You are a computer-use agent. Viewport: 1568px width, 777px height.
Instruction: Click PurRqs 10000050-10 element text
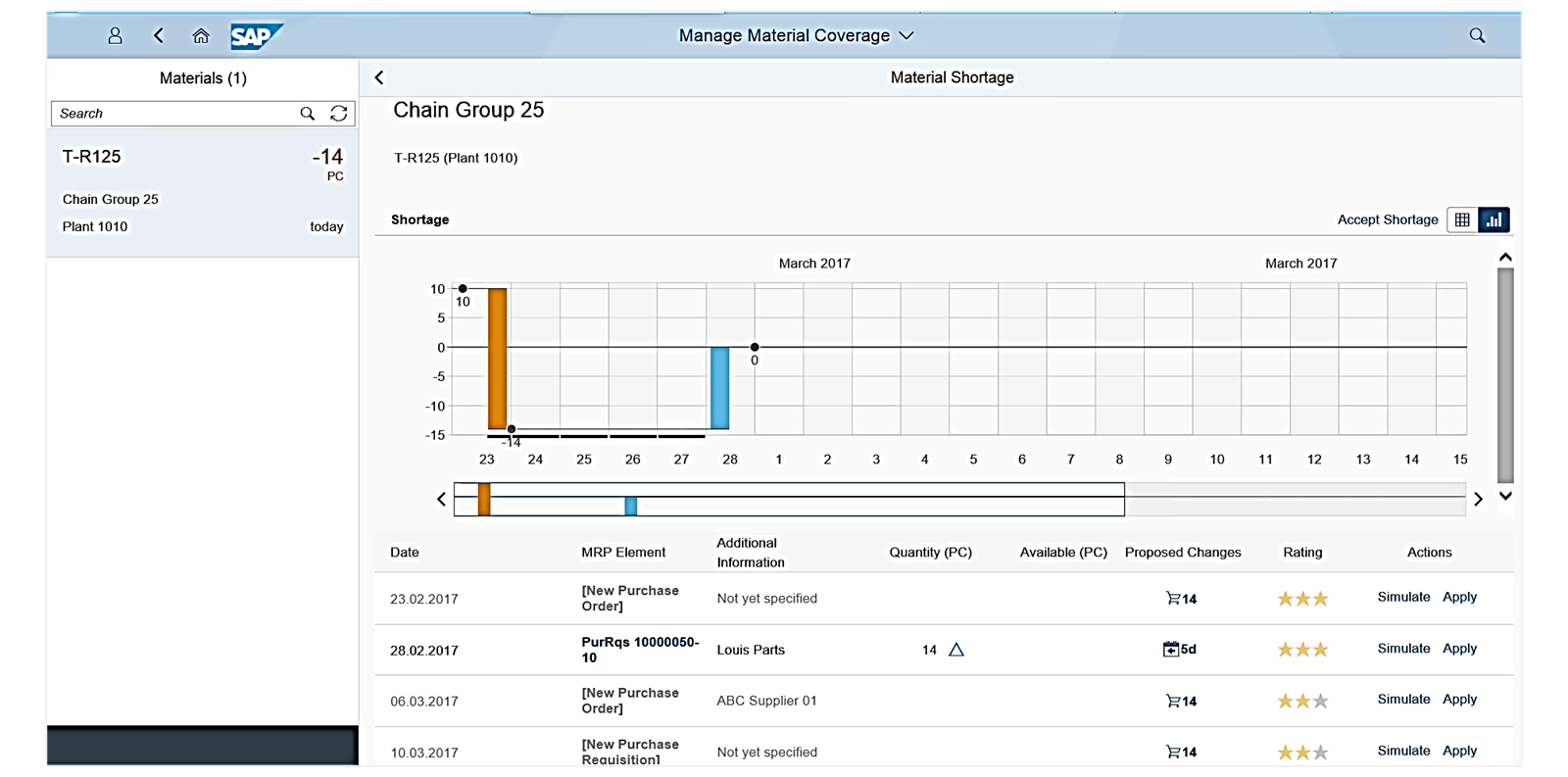640,650
